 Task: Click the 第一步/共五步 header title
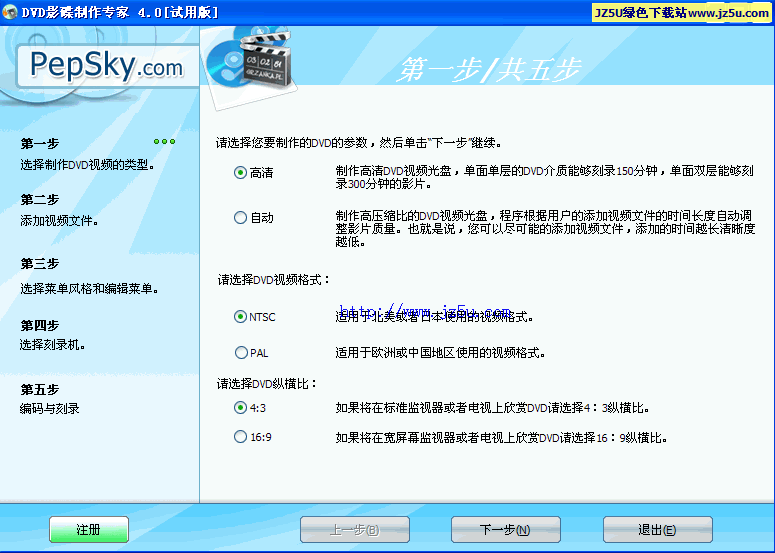pos(489,69)
